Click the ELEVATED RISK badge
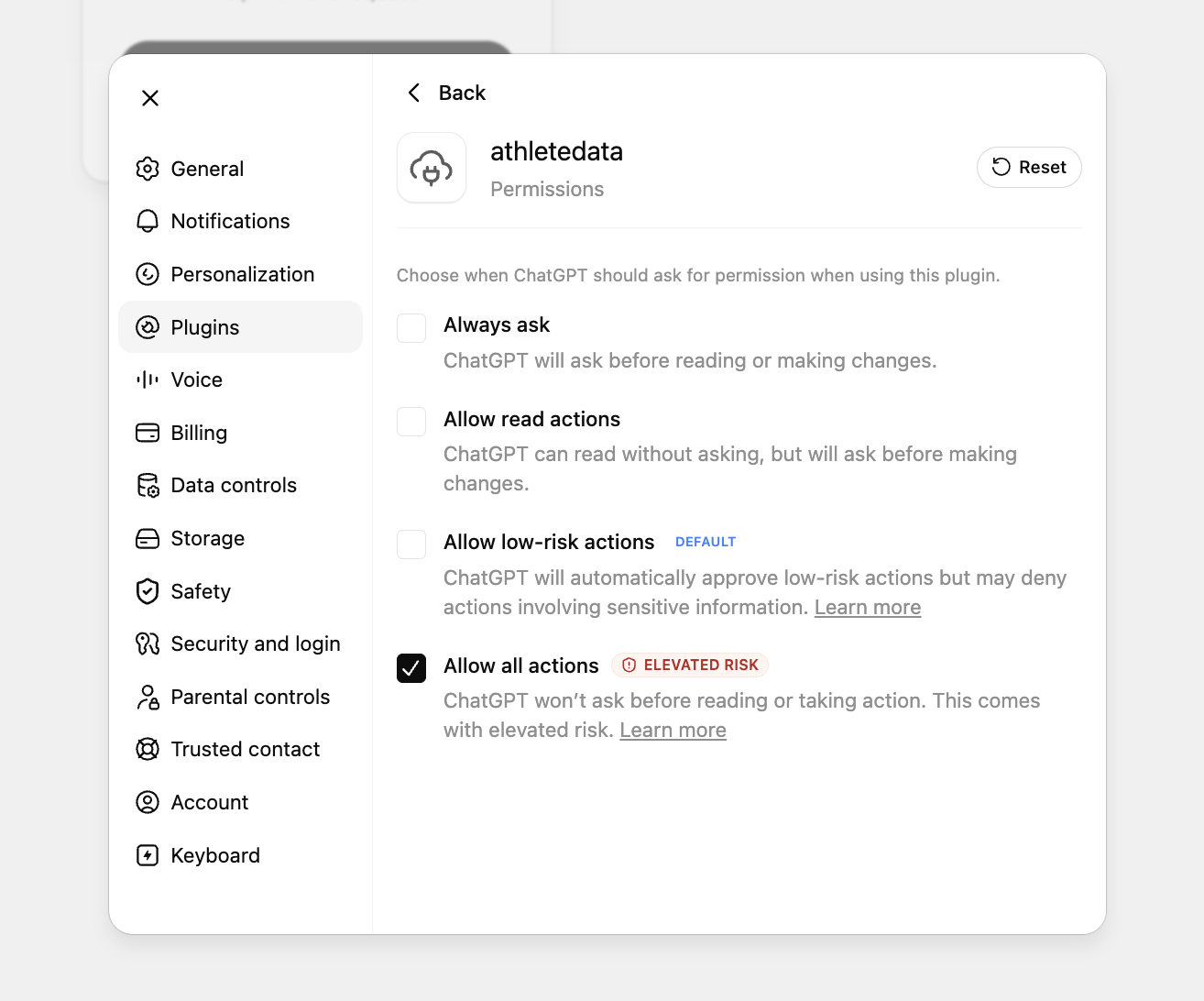This screenshot has width=1204, height=1001. tap(690, 665)
